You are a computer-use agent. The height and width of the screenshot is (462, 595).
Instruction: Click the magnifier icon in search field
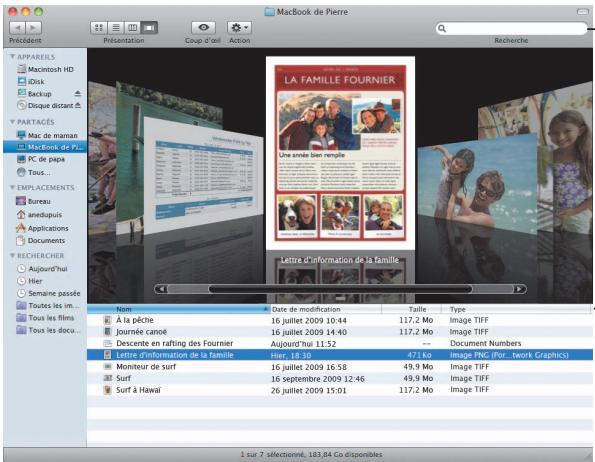coord(442,28)
